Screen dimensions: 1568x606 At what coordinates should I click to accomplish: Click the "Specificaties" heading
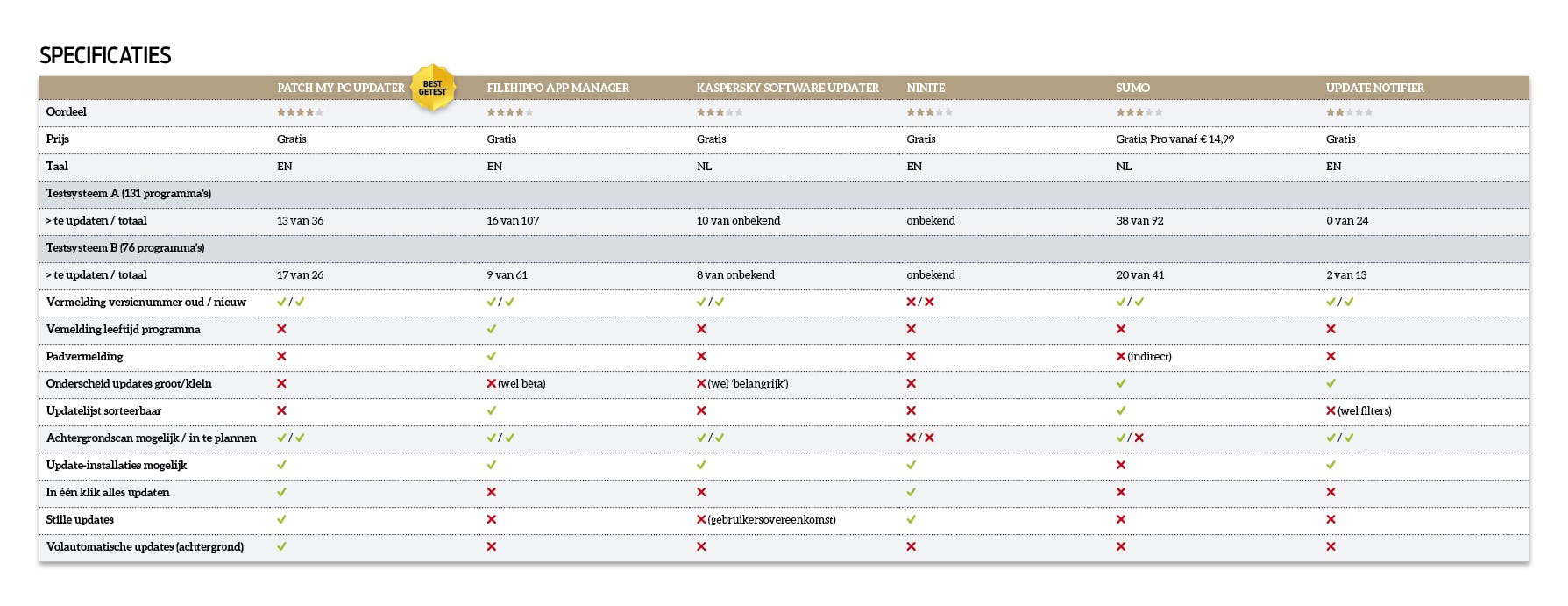pos(105,55)
